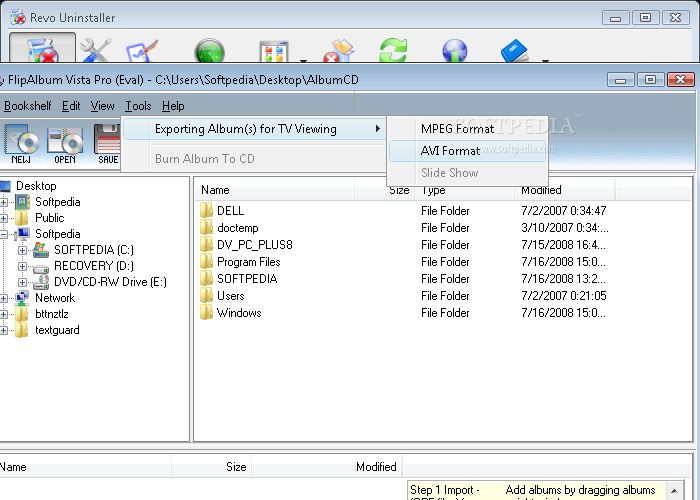The height and width of the screenshot is (500, 700).
Task: Expand the textguard folder node
Action: [x=3, y=330]
